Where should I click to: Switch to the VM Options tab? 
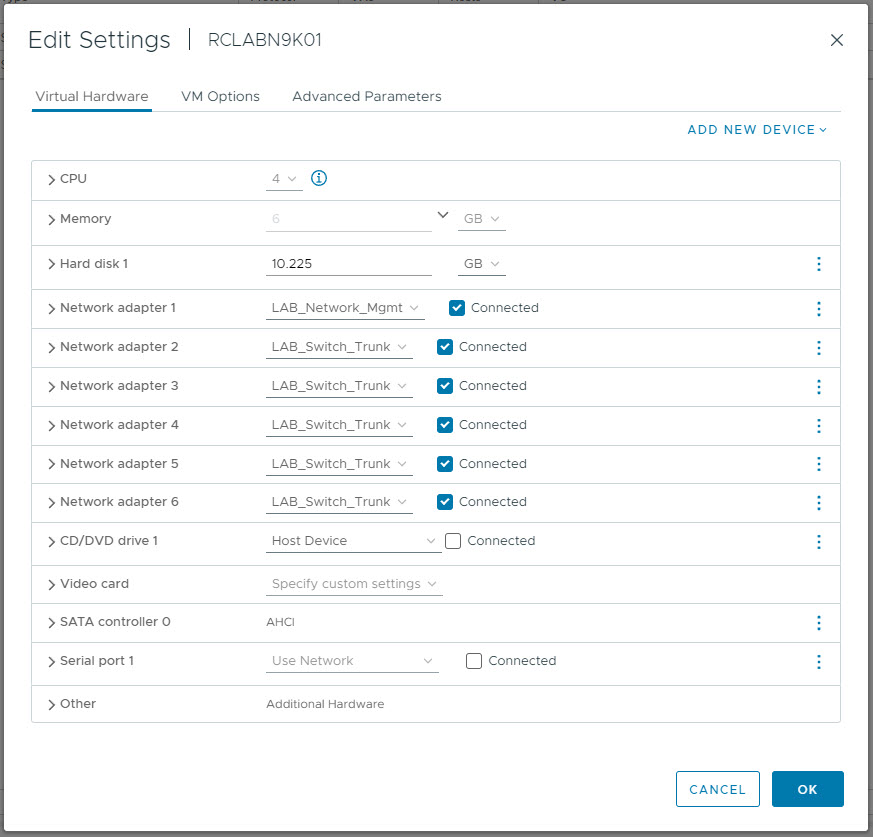[220, 96]
